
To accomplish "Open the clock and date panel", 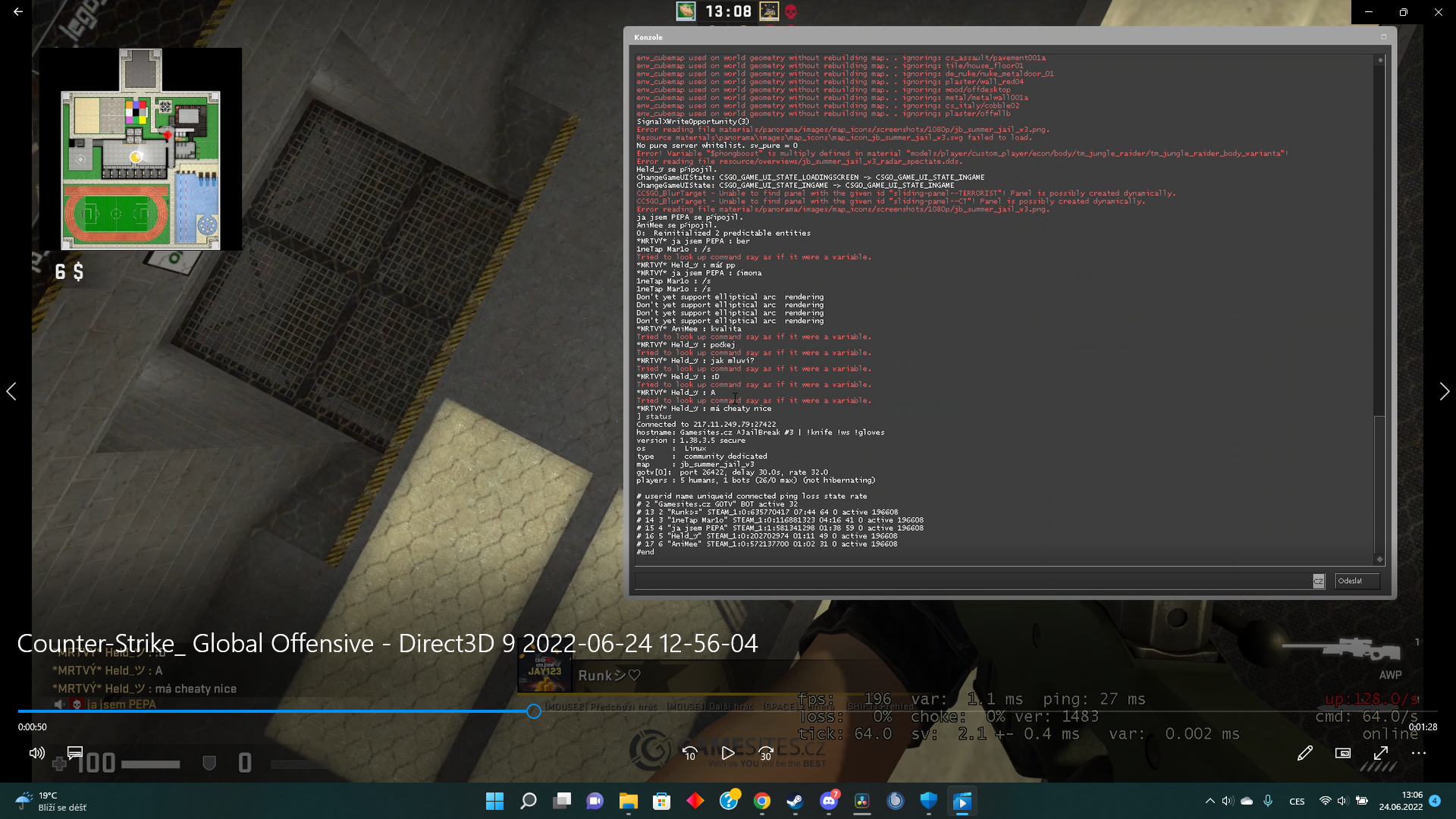I will tap(1401, 801).
